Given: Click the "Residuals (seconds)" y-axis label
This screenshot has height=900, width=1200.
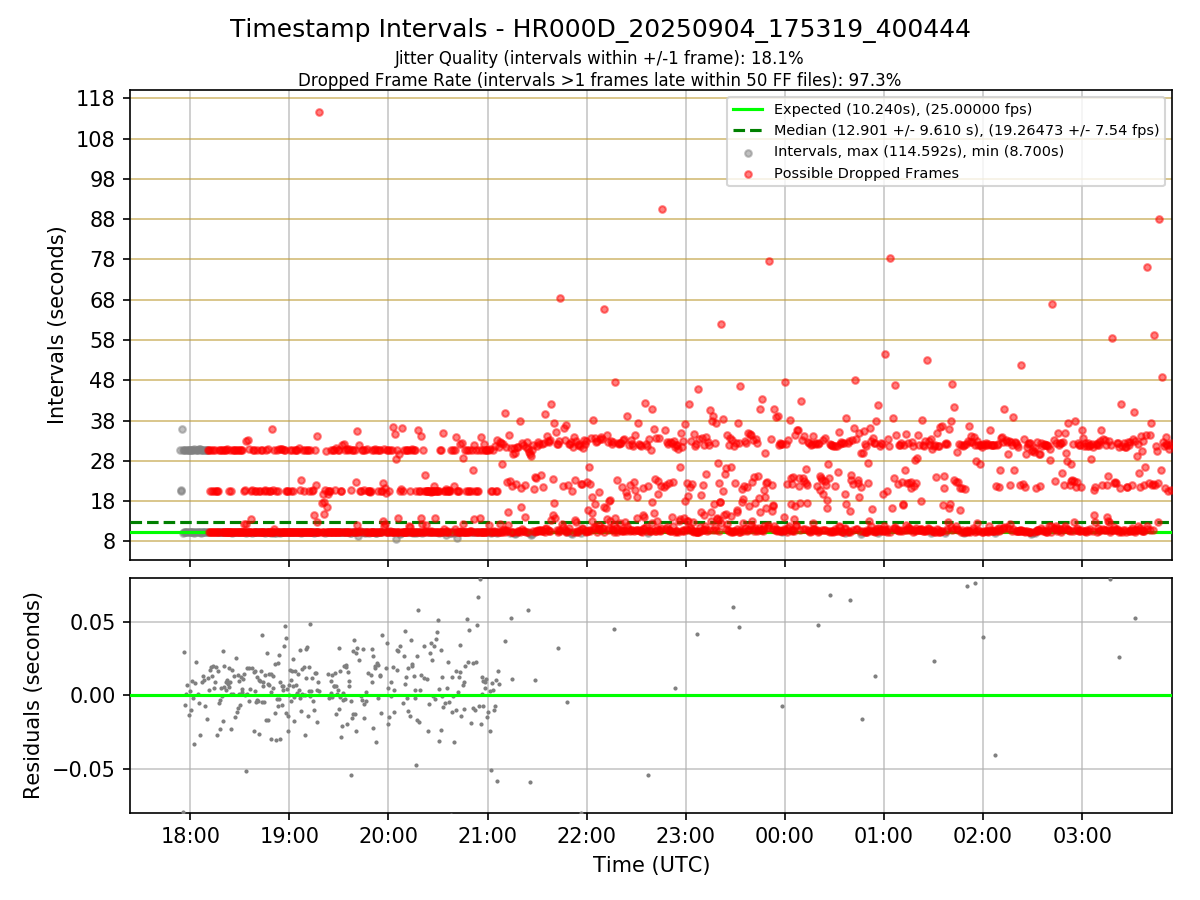Looking at the screenshot, I should 33,696.
